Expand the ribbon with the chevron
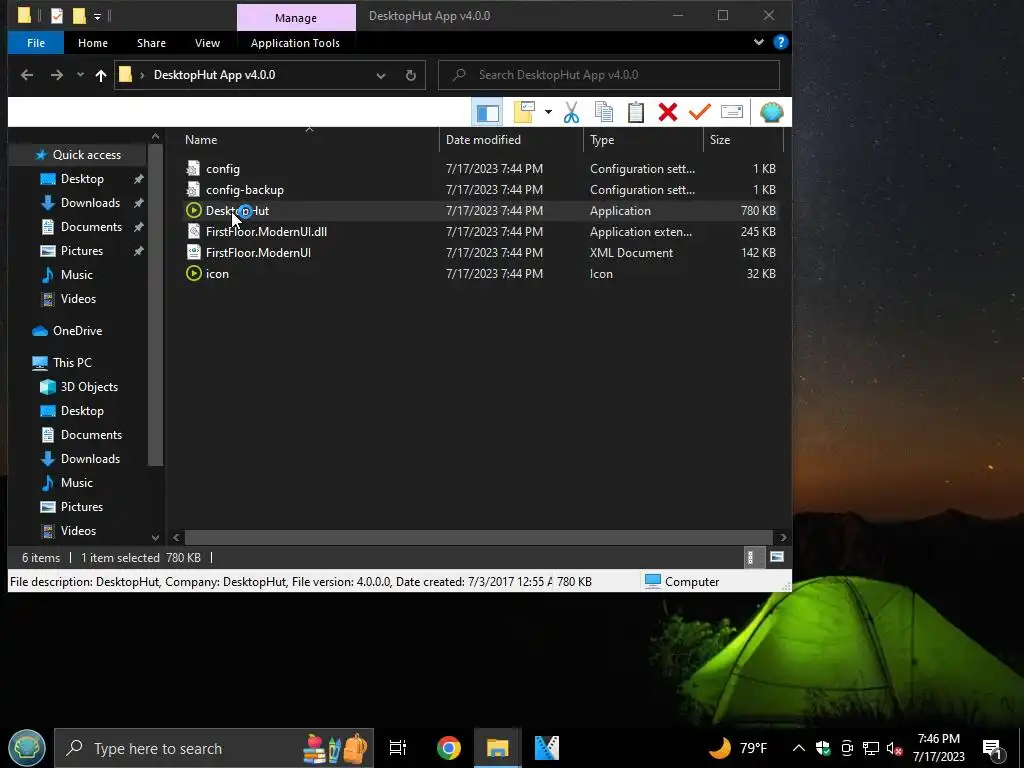Image resolution: width=1024 pixels, height=768 pixels. coord(758,42)
